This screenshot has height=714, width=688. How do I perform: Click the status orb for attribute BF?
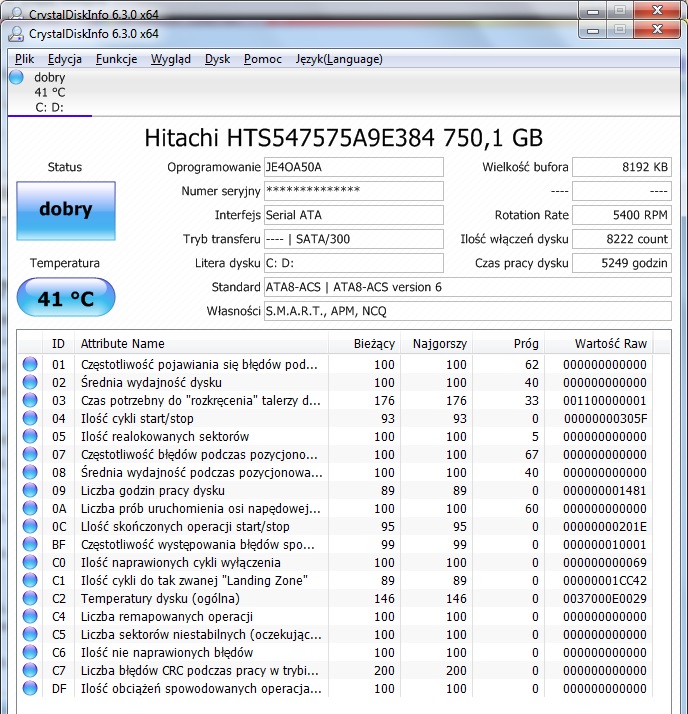pos(30,544)
